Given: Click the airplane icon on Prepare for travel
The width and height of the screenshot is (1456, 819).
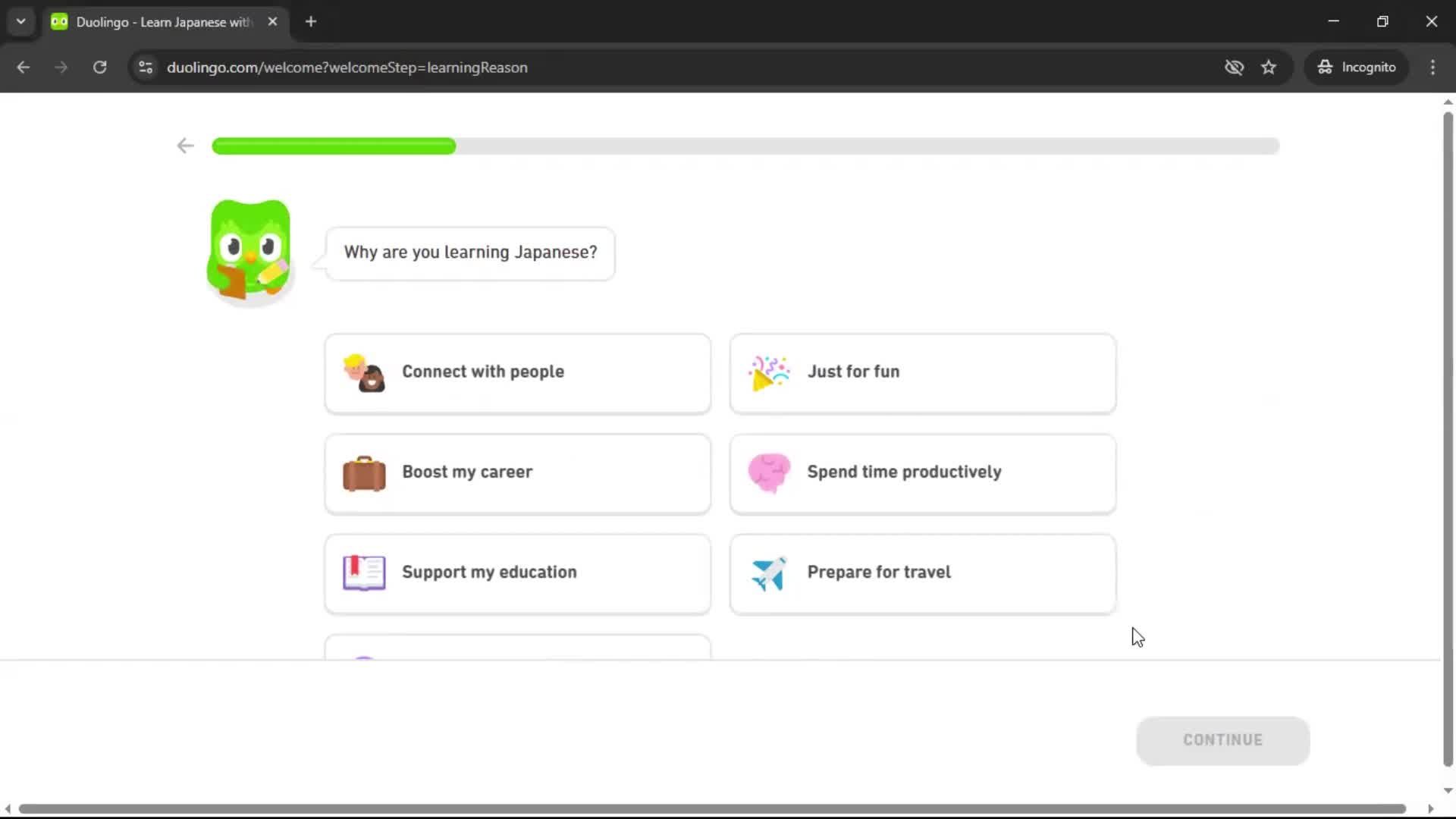Looking at the screenshot, I should point(768,574).
